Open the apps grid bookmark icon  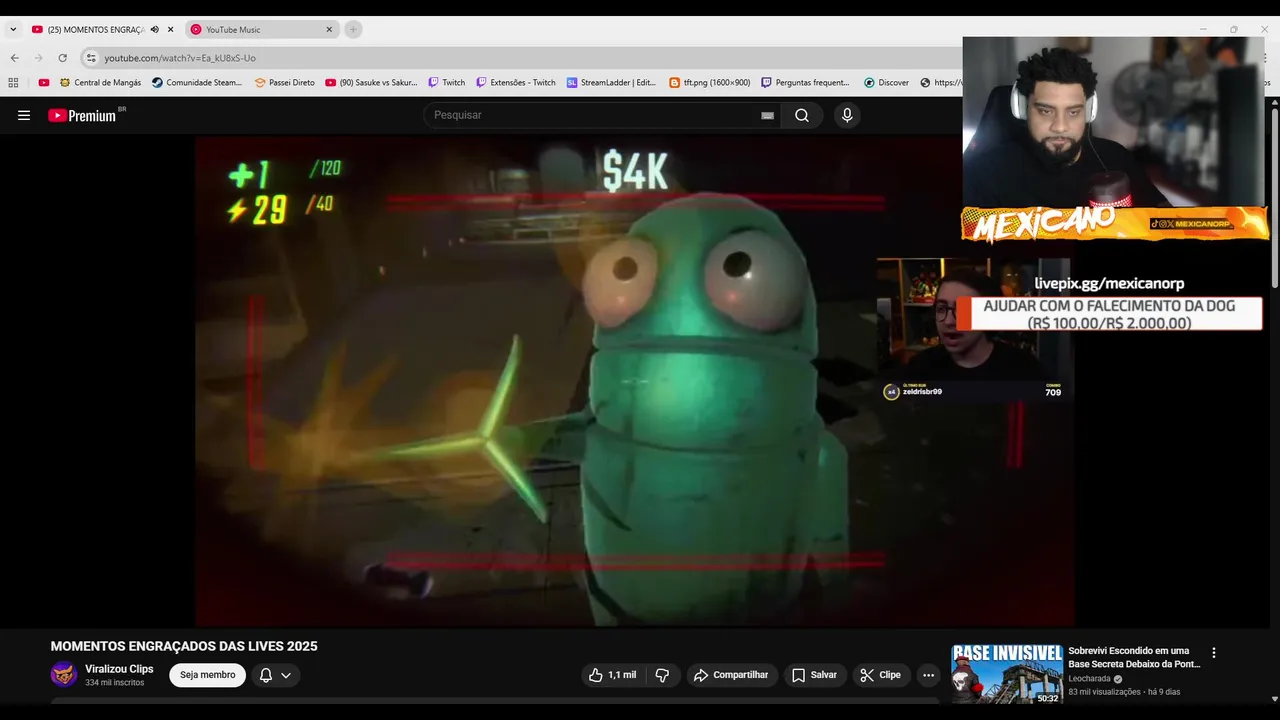13,83
